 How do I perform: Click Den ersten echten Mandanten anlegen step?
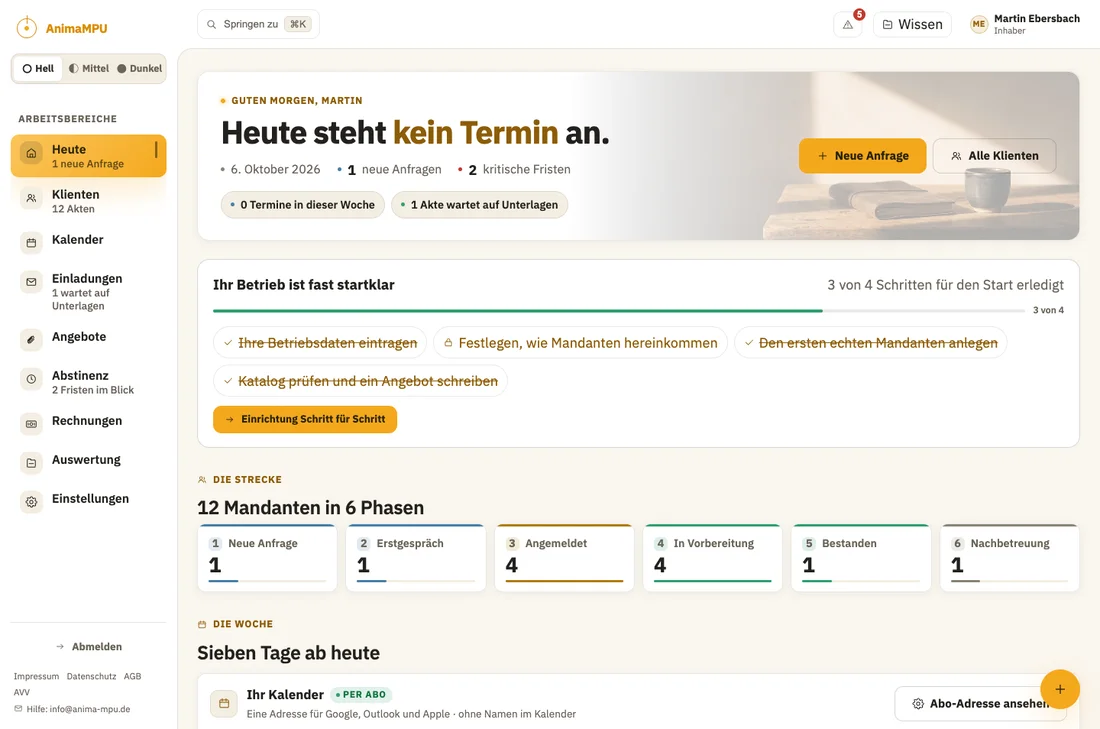point(871,342)
